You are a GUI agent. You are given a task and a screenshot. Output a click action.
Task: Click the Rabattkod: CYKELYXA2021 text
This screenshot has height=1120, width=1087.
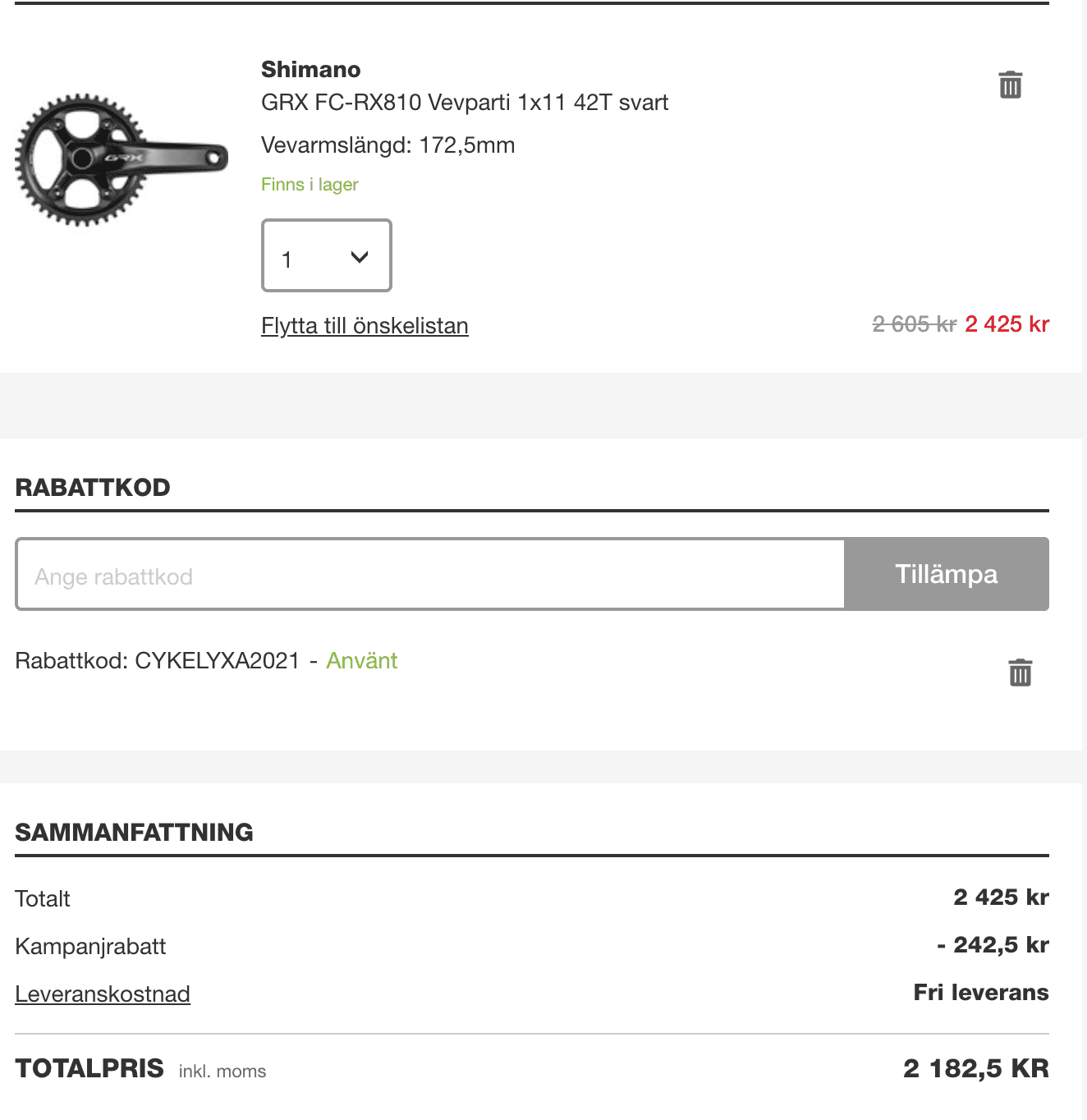[158, 661]
